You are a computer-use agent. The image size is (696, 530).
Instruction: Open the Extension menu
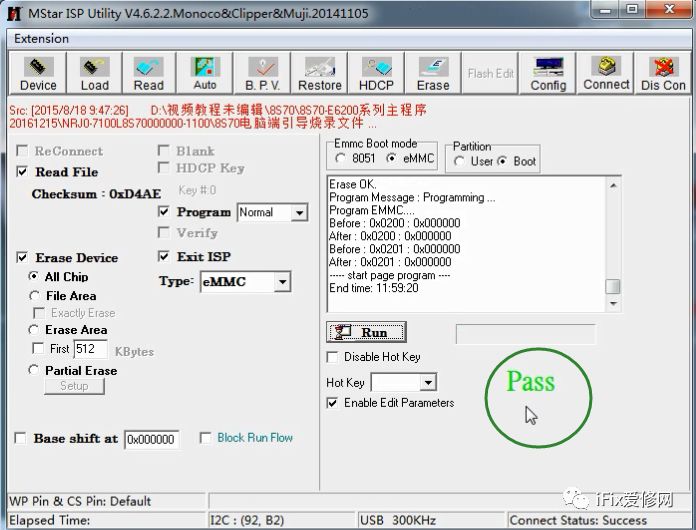[41, 39]
